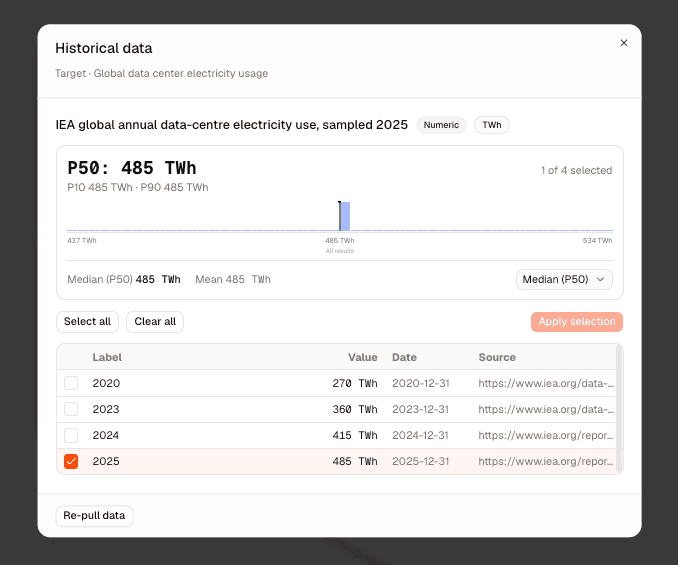Click the 270 TWh value cell

point(355,383)
